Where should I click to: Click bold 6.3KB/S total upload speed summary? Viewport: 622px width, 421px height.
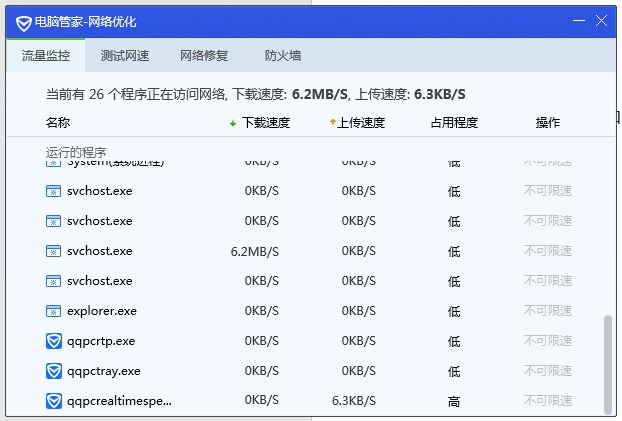click(x=440, y=94)
